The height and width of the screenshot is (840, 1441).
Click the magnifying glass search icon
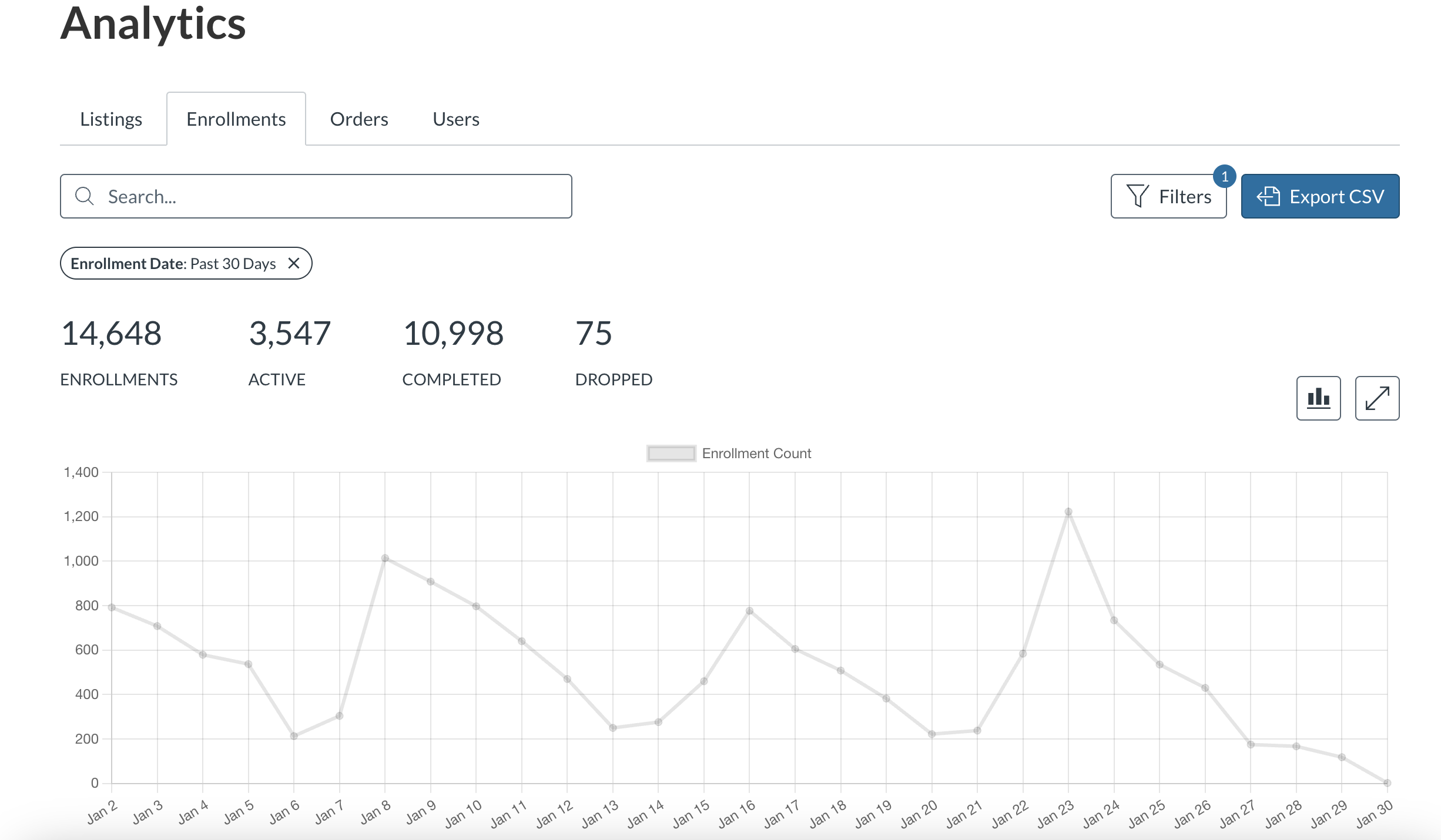pos(85,196)
